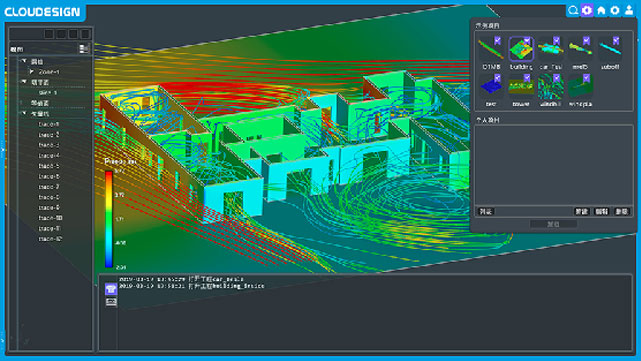641x361 pixels.
Task: Collapse the top tree group above Zone-1
Action: click(x=24, y=61)
